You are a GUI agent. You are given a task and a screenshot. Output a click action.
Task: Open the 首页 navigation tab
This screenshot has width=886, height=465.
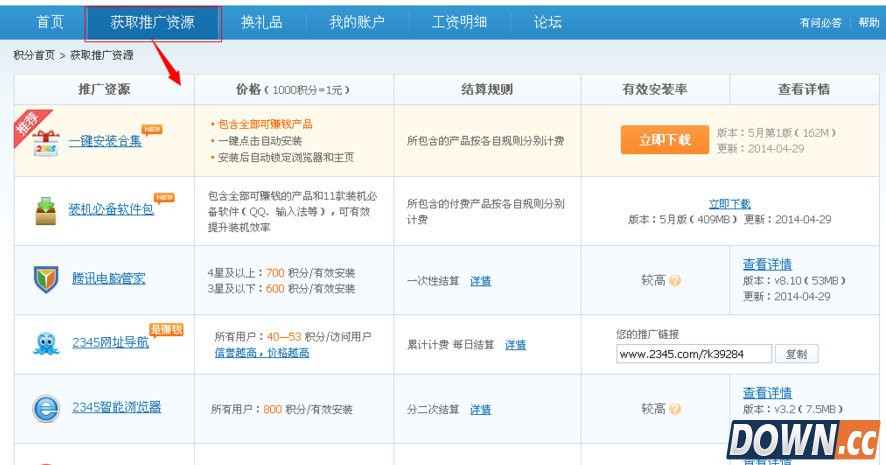[49, 22]
